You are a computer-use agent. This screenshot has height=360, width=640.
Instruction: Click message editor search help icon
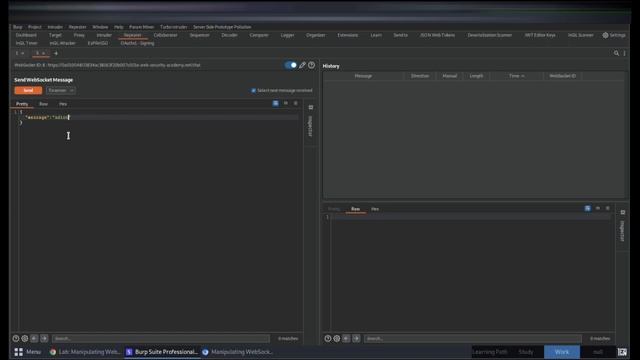tap(16, 338)
